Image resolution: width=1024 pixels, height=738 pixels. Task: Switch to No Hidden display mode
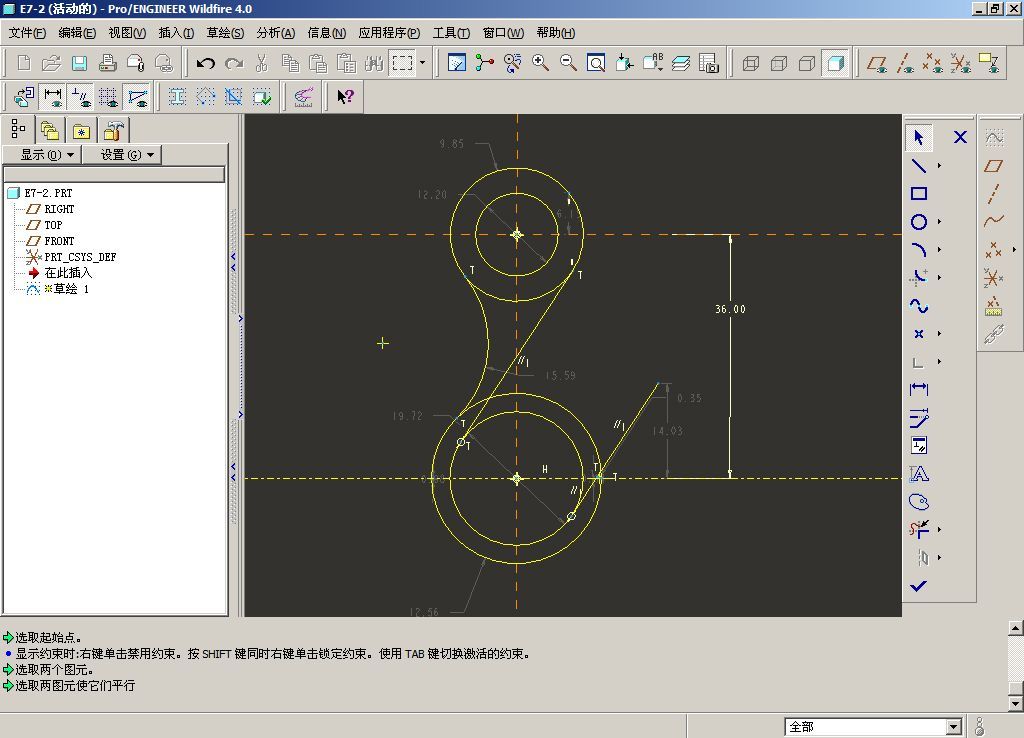coord(807,63)
